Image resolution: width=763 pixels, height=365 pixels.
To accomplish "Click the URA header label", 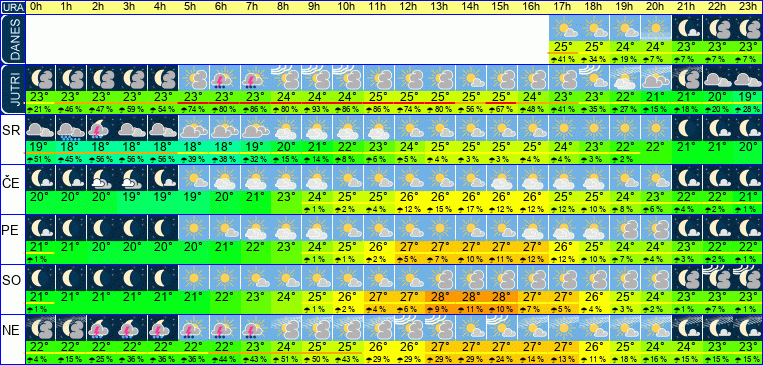I will pos(12,7).
